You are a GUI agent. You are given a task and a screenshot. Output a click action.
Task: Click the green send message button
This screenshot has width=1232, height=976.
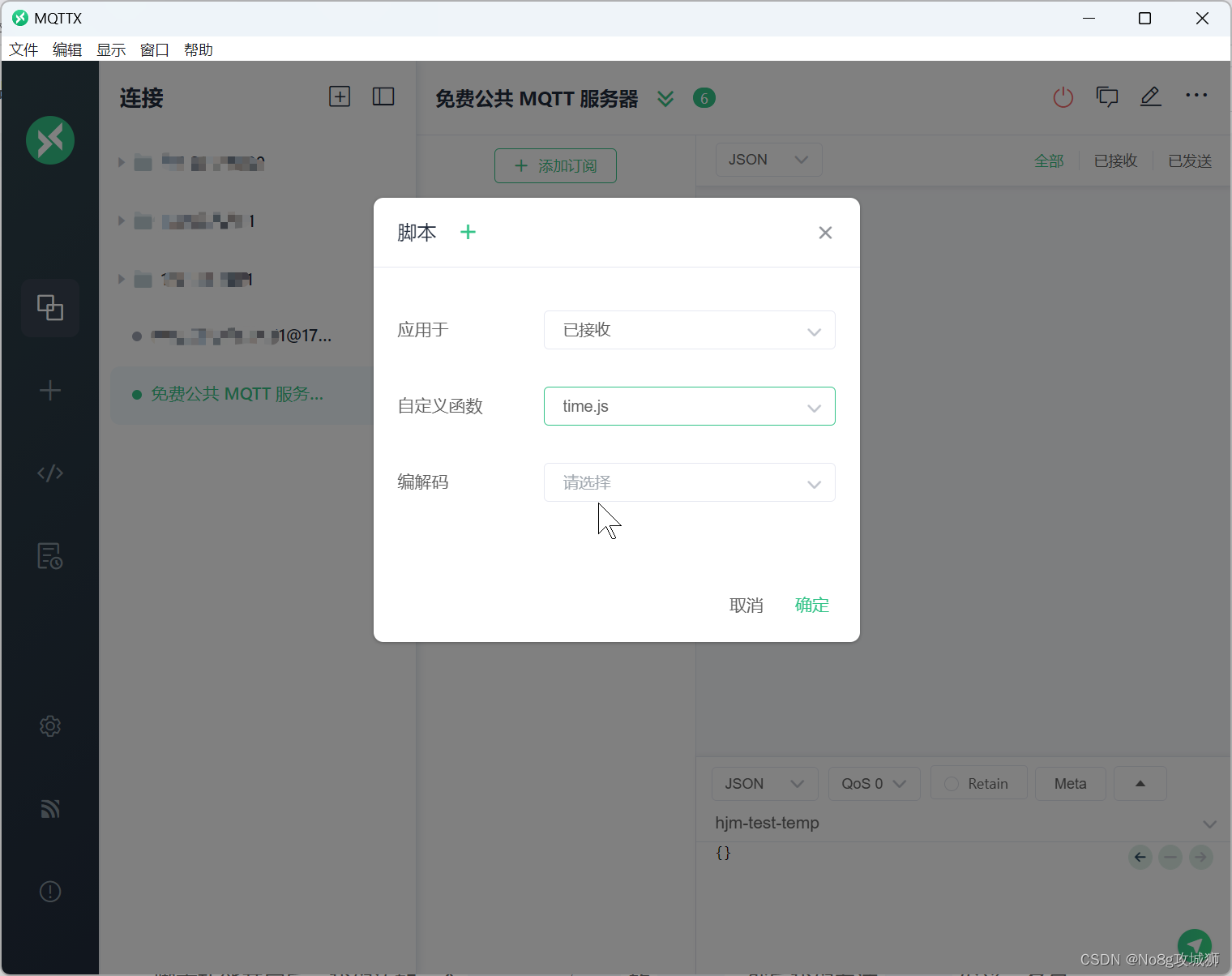(1194, 945)
